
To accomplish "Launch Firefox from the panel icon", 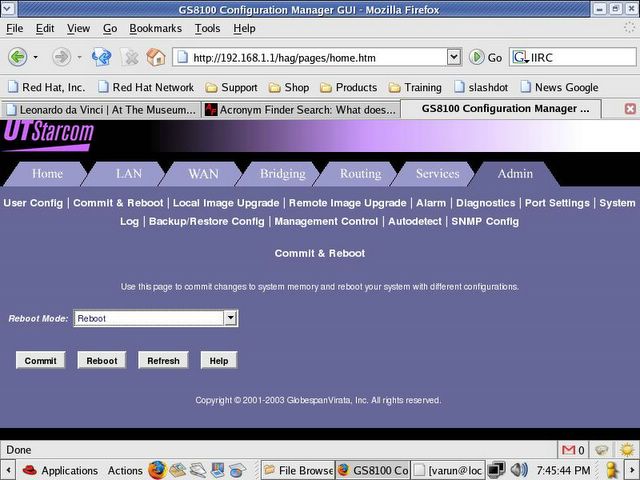I will (157, 470).
